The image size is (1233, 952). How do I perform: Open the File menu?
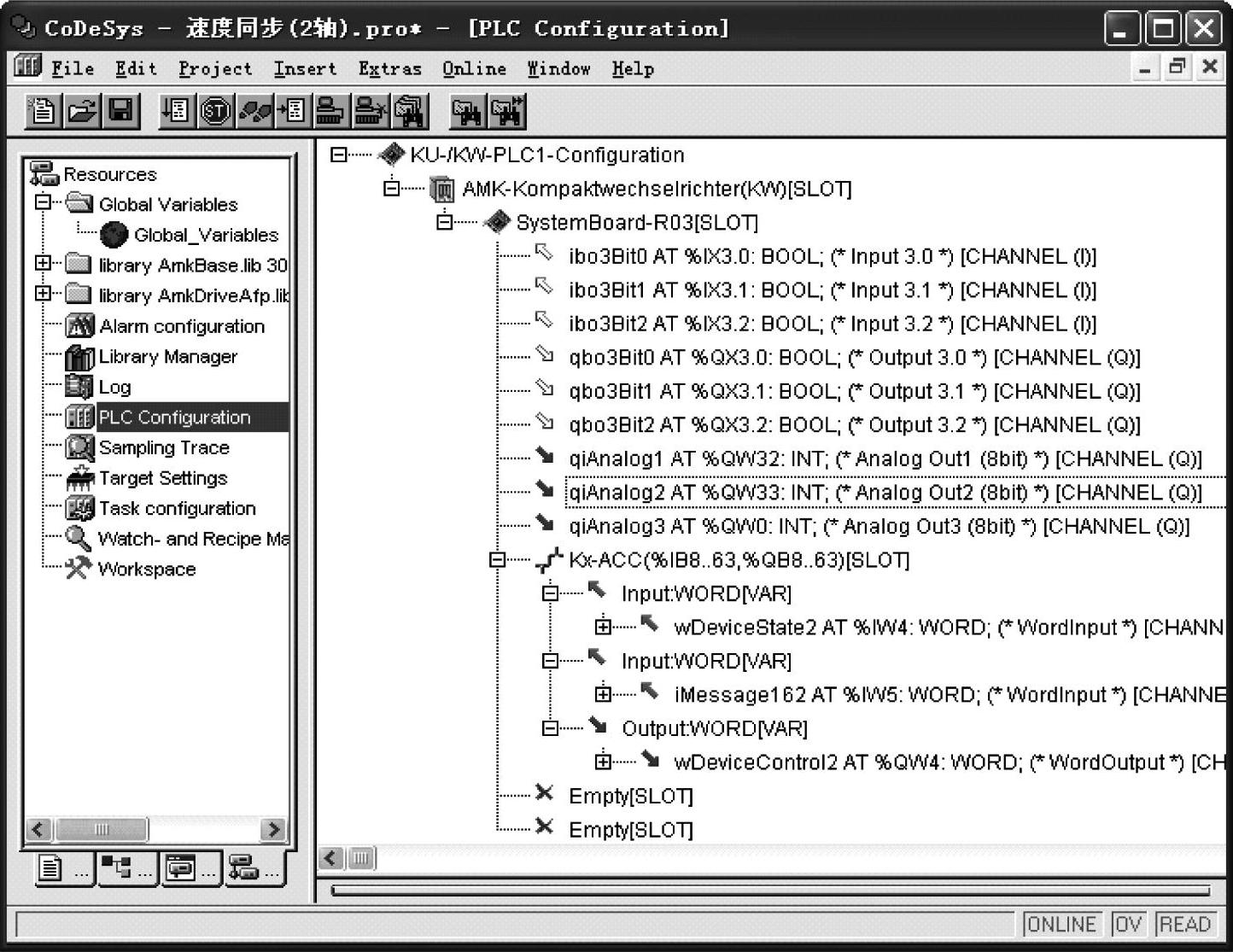pyautogui.click(x=73, y=68)
